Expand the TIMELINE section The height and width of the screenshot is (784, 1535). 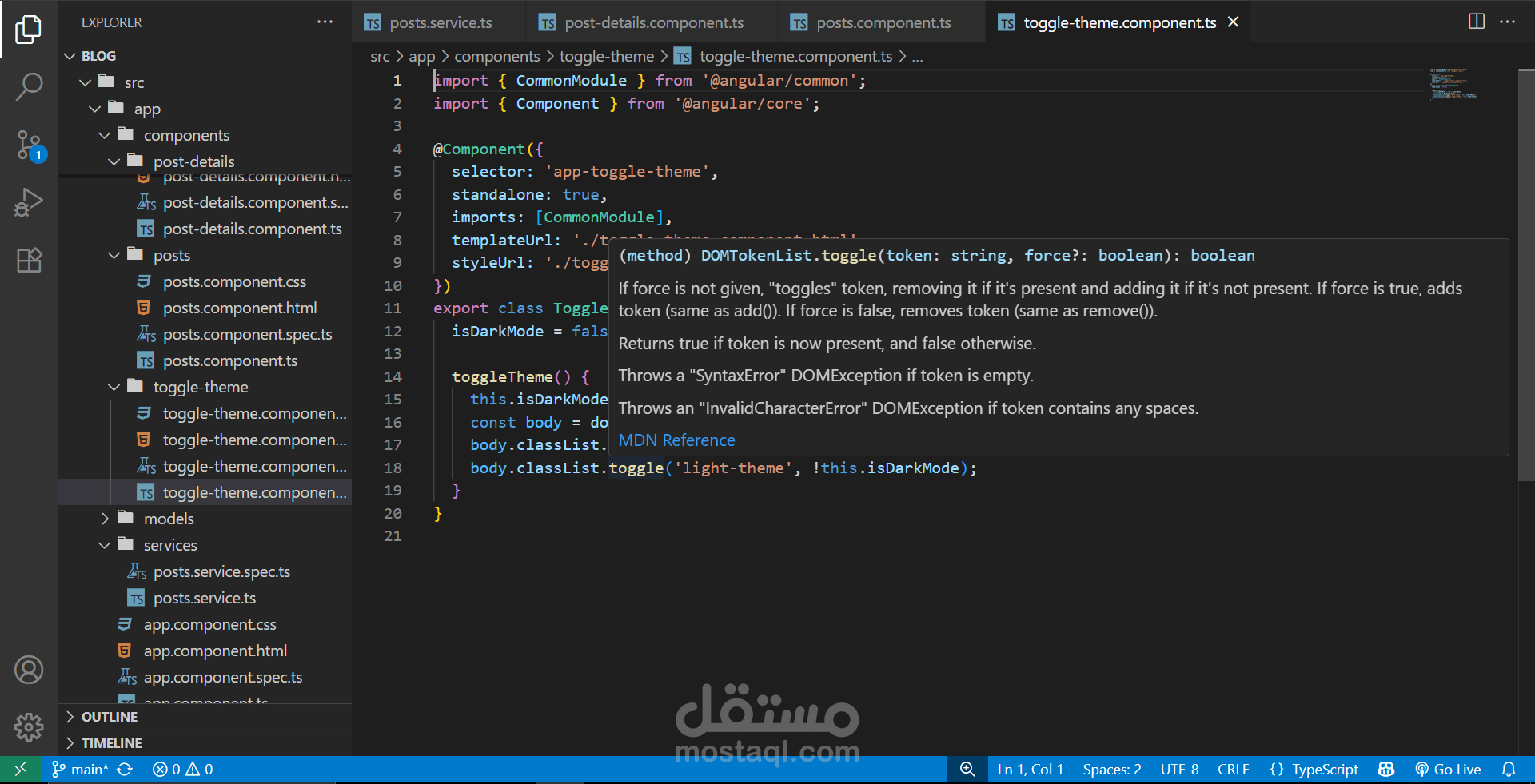pos(205,743)
